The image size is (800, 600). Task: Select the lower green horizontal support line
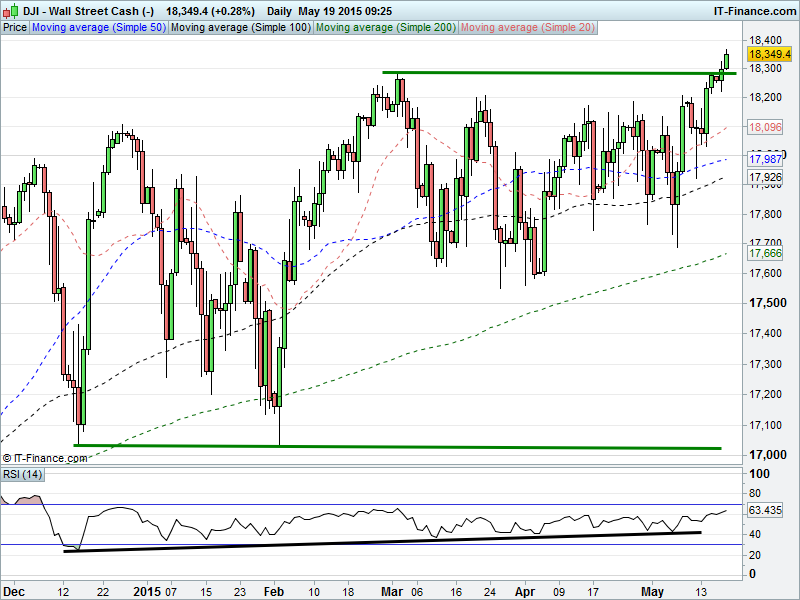(400, 447)
